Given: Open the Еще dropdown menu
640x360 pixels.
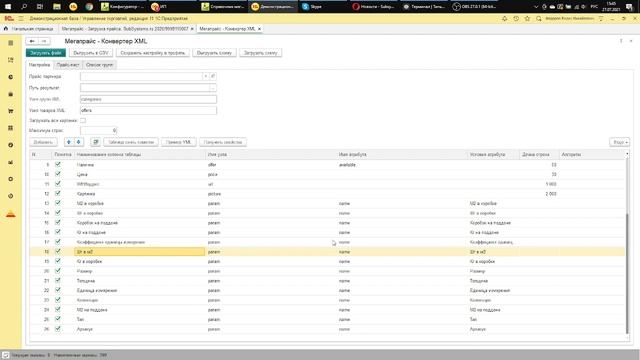Looking at the screenshot, I should coord(619,142).
